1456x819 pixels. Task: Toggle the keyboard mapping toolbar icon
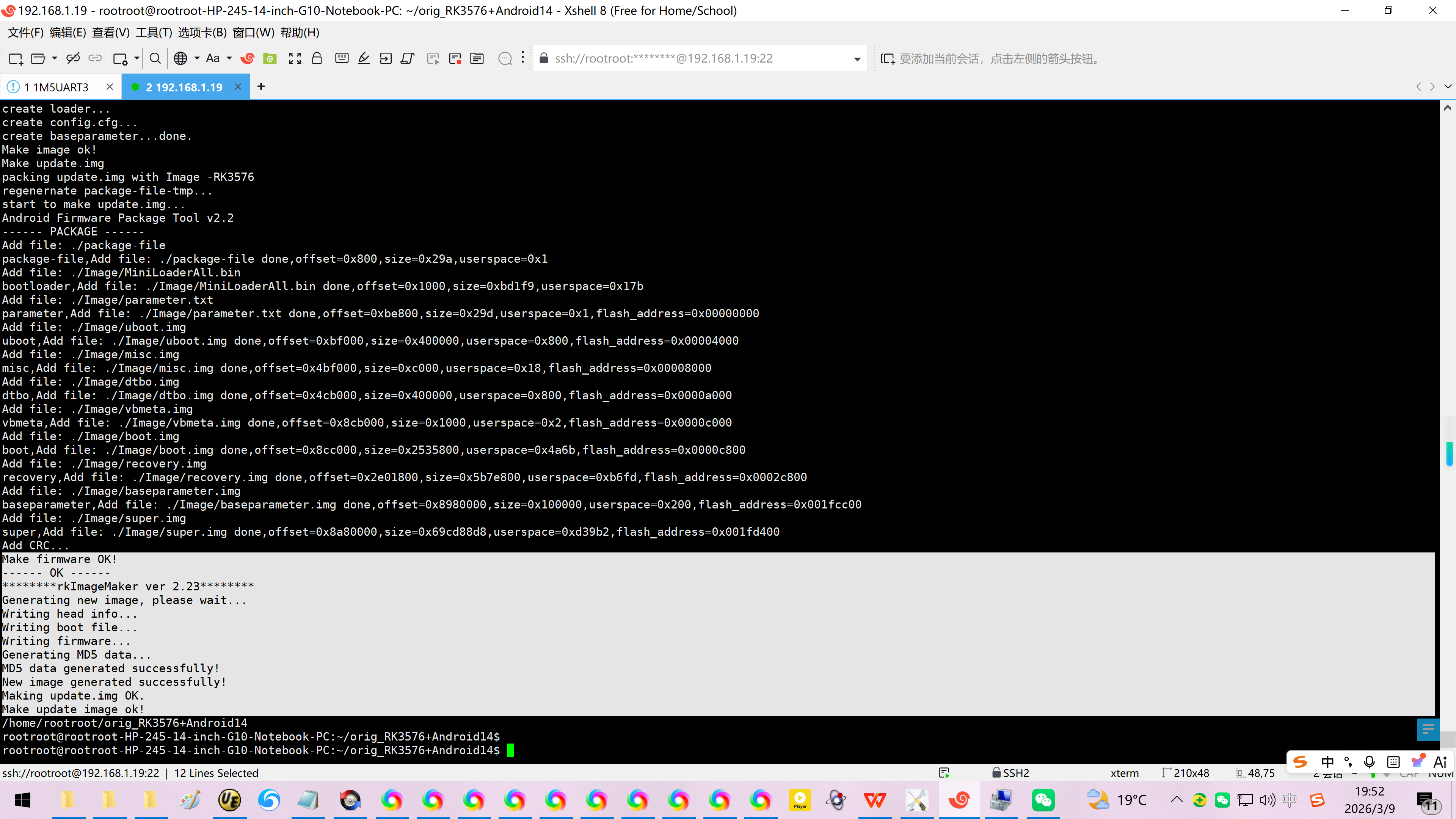click(342, 58)
